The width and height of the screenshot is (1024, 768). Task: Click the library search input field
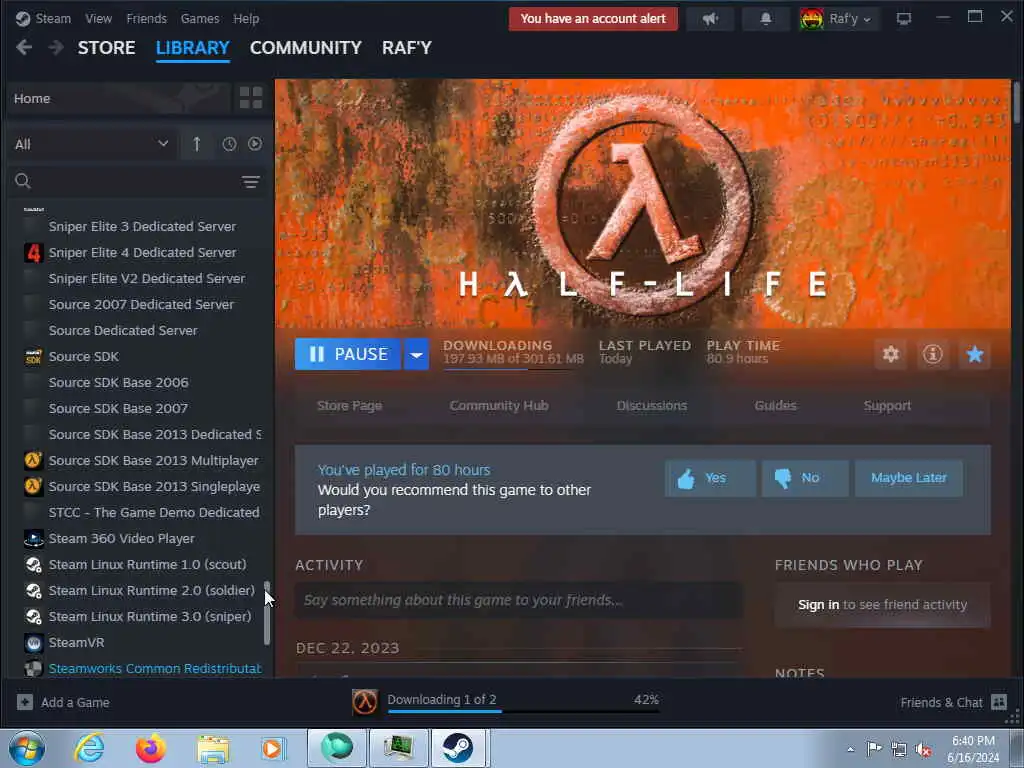pyautogui.click(x=136, y=181)
